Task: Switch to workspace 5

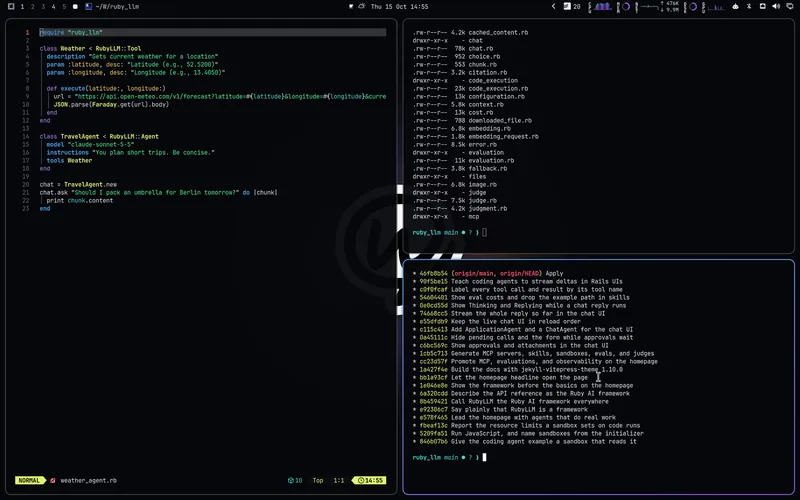Action: click(64, 7)
